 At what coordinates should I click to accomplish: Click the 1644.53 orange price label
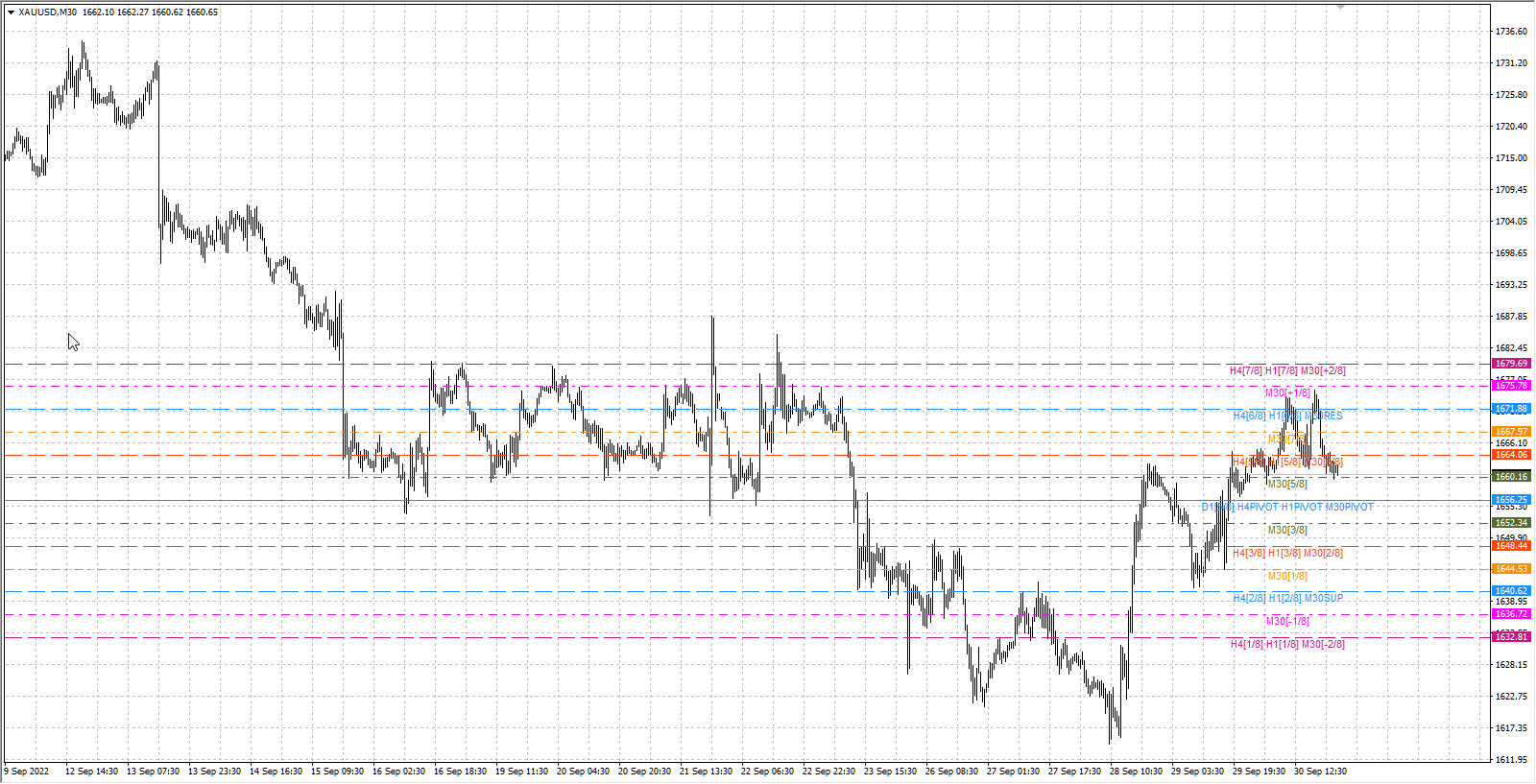(x=1511, y=569)
